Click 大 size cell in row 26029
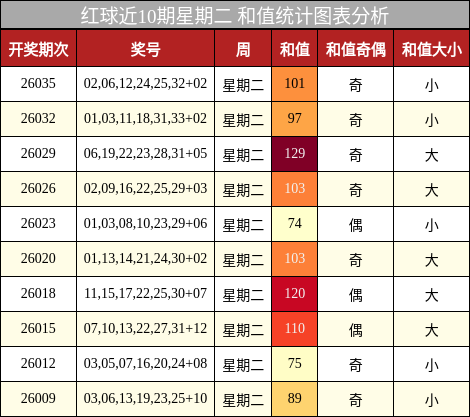 point(432,155)
